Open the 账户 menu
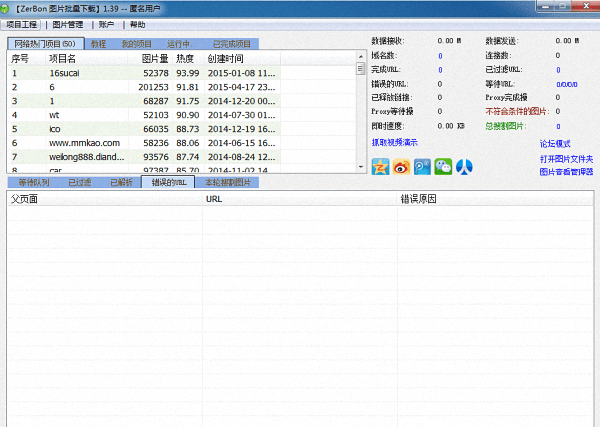The width and height of the screenshot is (600, 427). coord(106,24)
